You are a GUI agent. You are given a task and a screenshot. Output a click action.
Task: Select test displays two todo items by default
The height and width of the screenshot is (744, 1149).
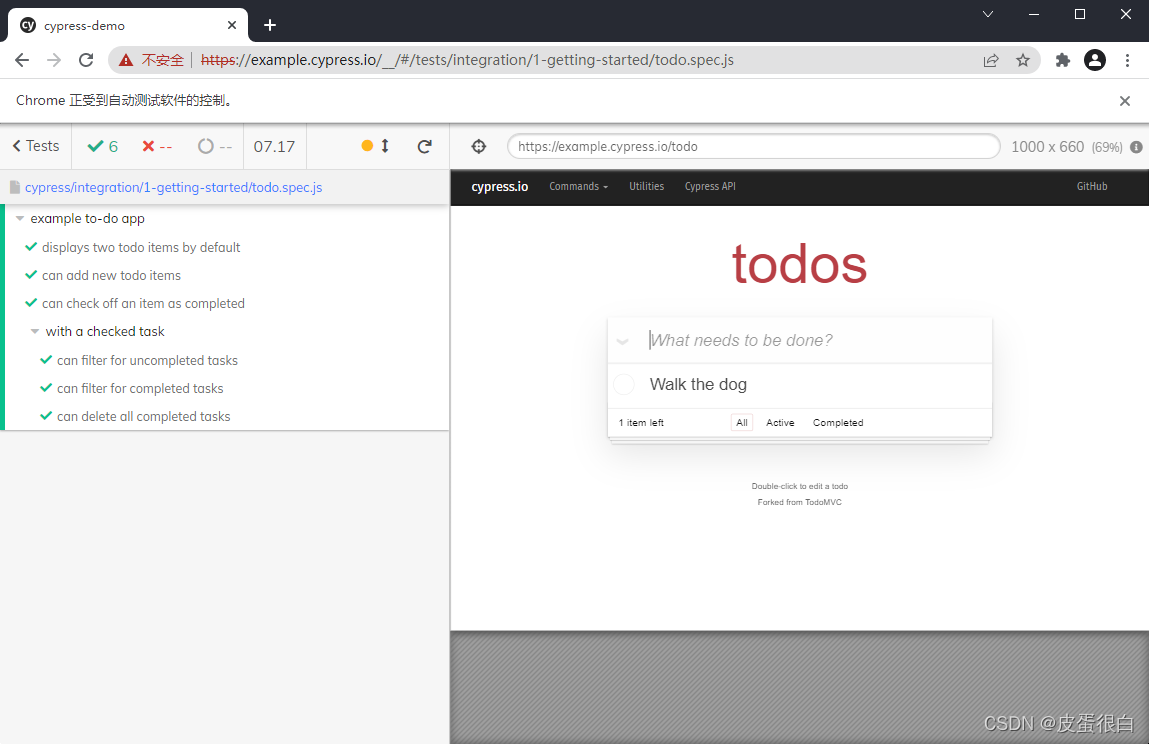(x=141, y=247)
